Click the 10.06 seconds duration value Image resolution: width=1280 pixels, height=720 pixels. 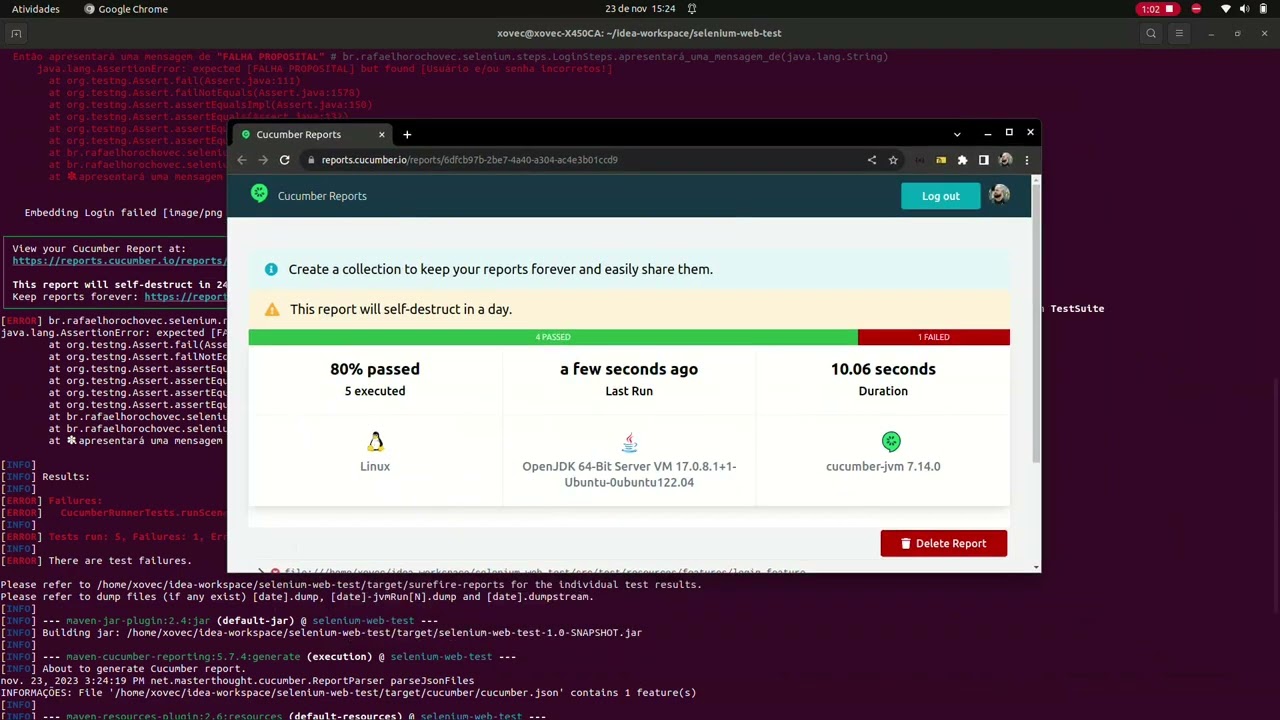pyautogui.click(x=883, y=369)
